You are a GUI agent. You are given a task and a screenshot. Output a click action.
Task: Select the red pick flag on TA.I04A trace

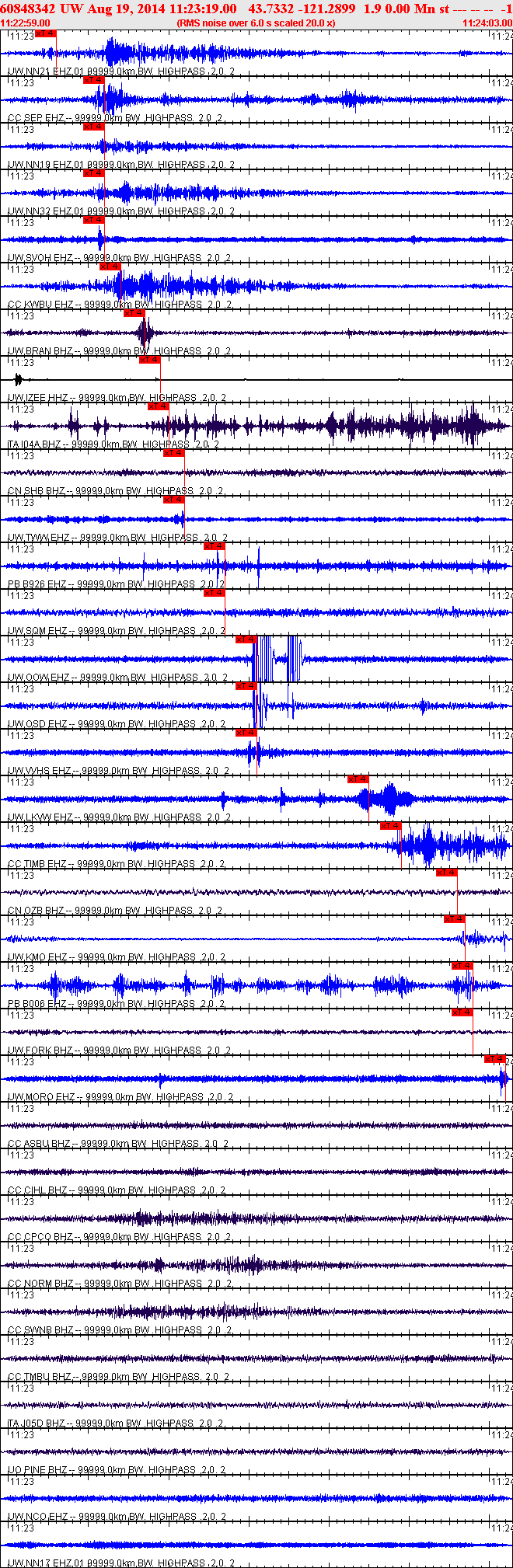pyautogui.click(x=158, y=406)
